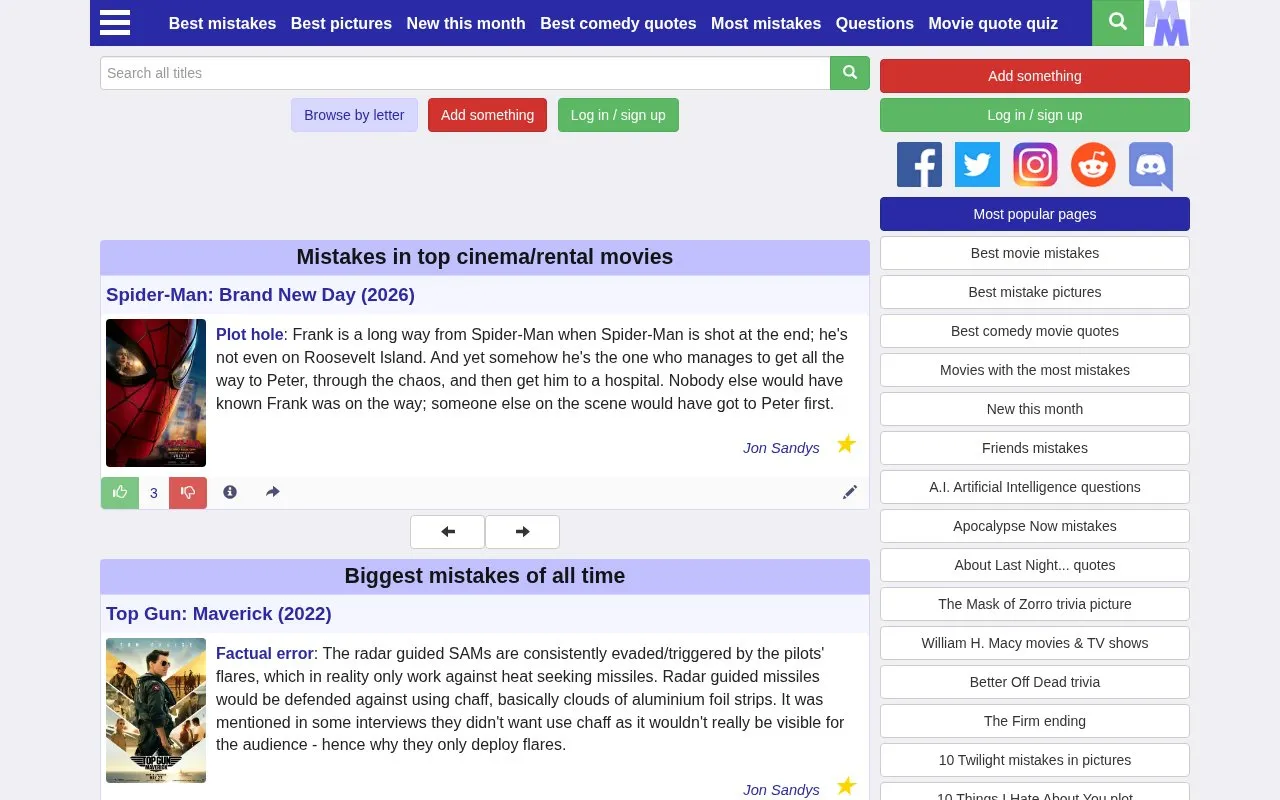Image resolution: width=1280 pixels, height=800 pixels.
Task: Open the Discord server icon
Action: coord(1151,166)
